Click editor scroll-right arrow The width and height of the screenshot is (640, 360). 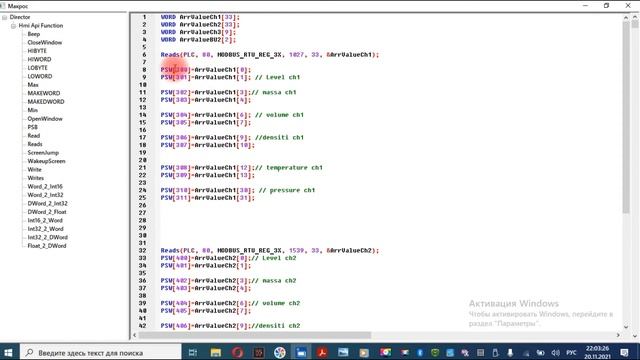(618, 335)
